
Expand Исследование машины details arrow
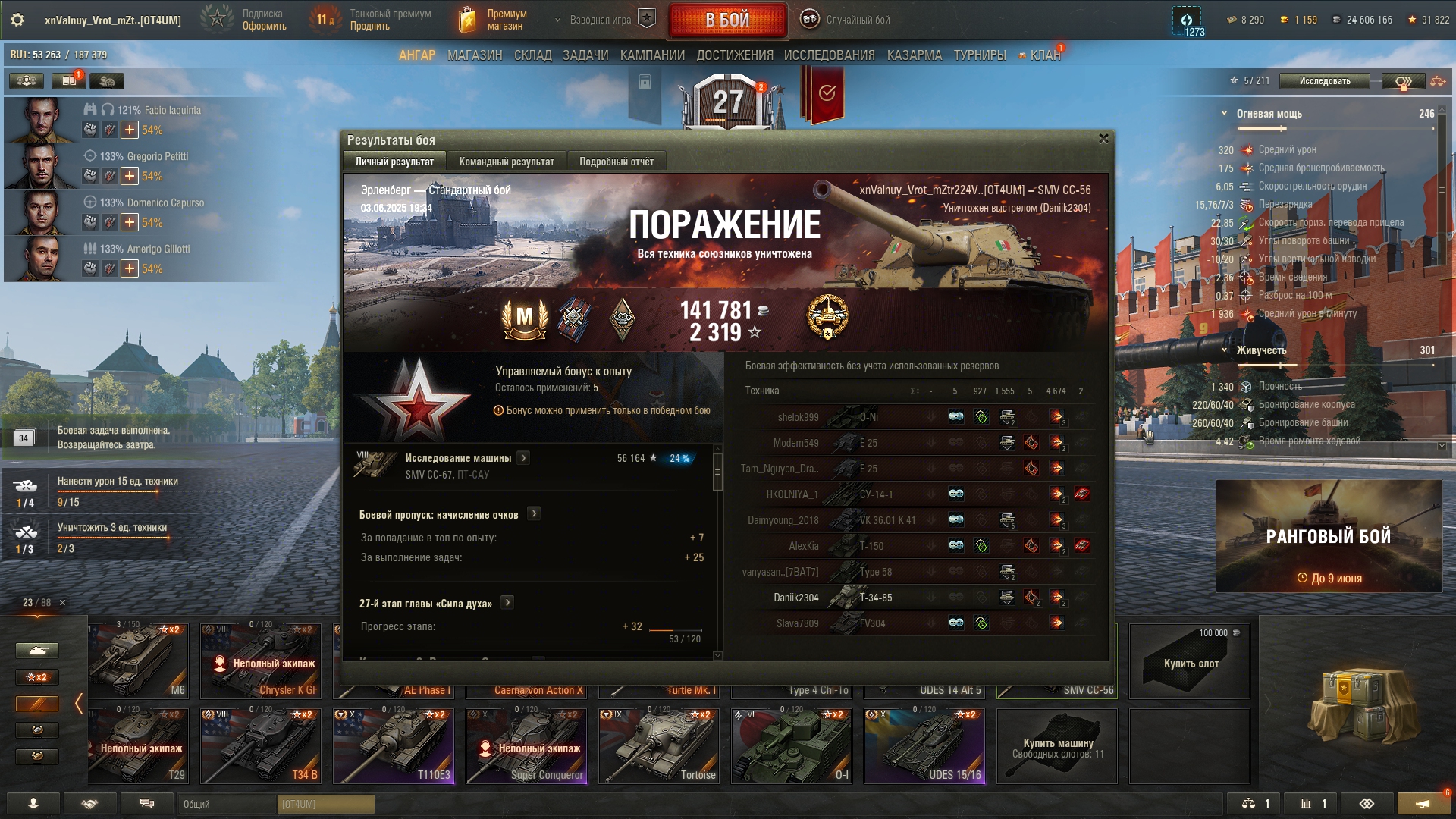523,458
